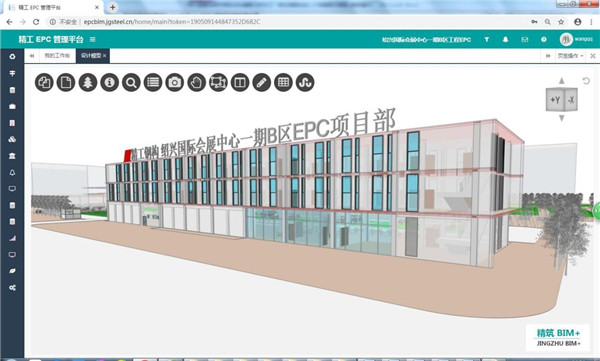Click the +Y face of view cube

coord(555,100)
